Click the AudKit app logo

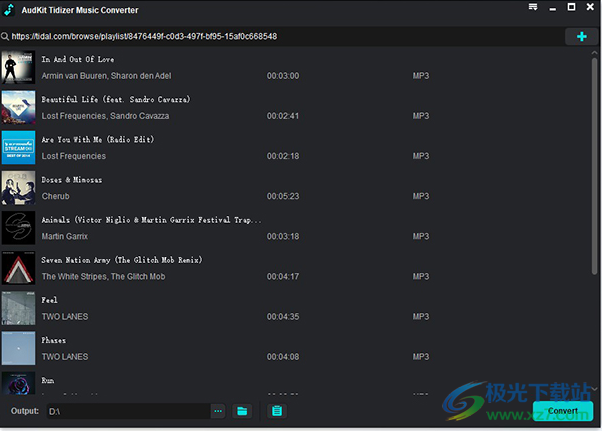tap(9, 10)
